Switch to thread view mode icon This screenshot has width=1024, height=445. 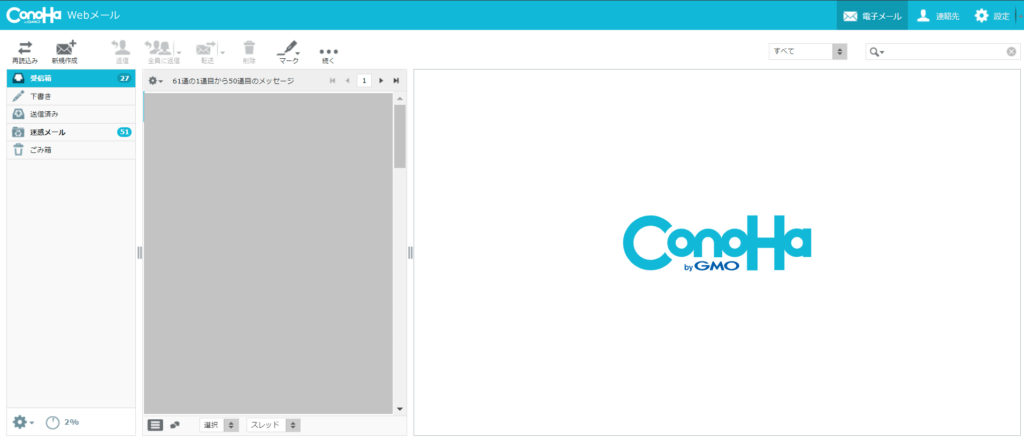tap(175, 425)
